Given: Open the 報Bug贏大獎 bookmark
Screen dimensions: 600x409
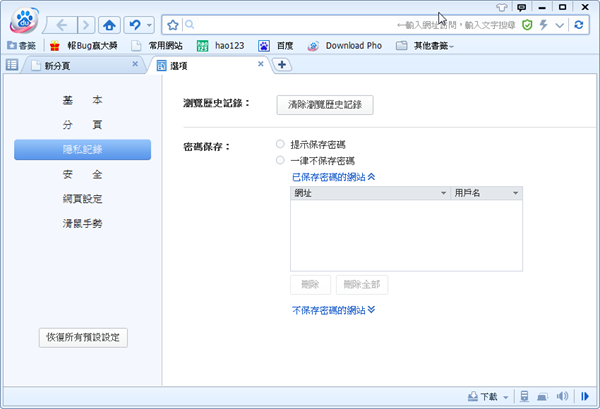Looking at the screenshot, I should pos(84,46).
